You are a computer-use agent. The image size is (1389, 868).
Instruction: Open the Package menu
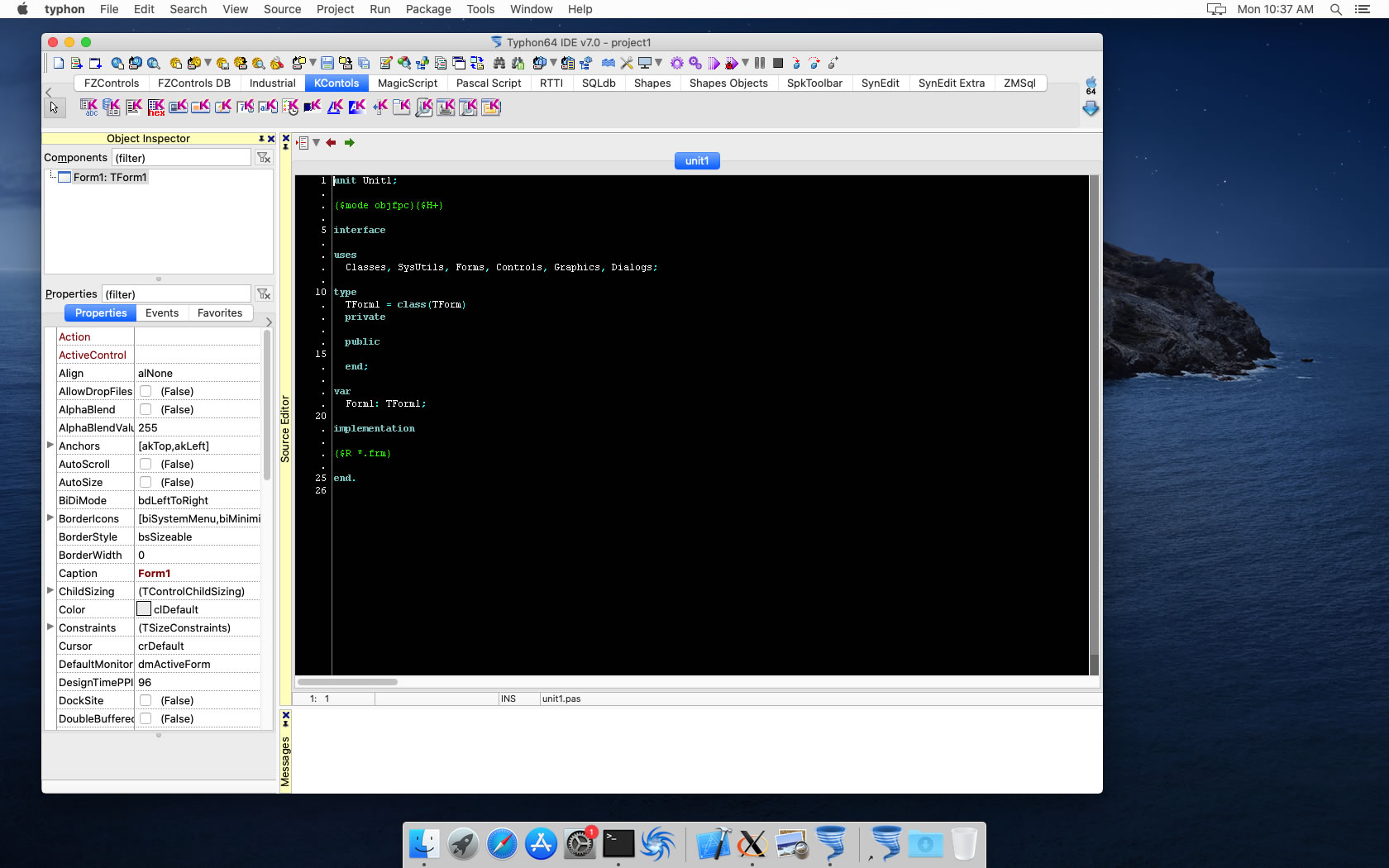(x=428, y=9)
